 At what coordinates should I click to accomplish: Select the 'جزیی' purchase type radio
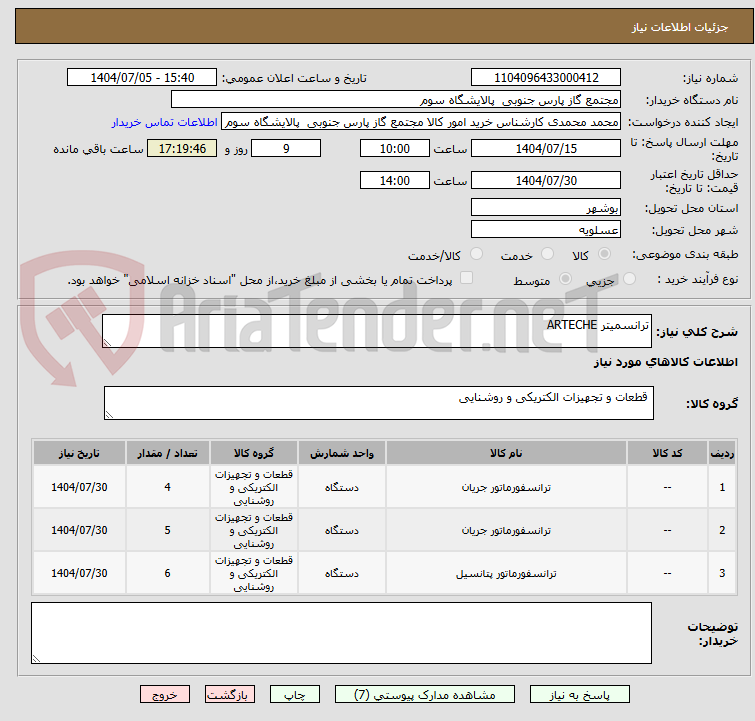(629, 279)
